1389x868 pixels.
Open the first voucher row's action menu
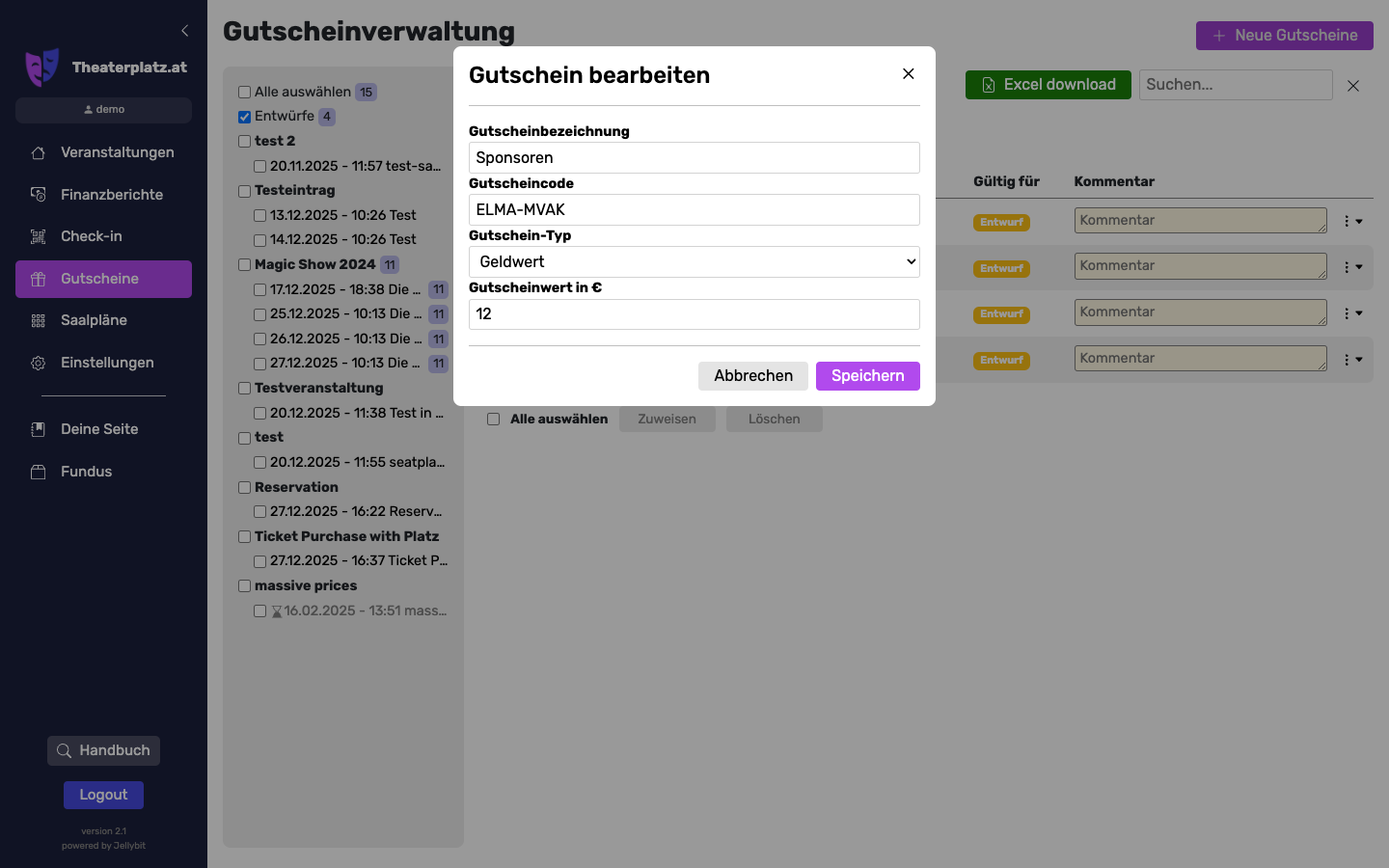click(x=1351, y=222)
